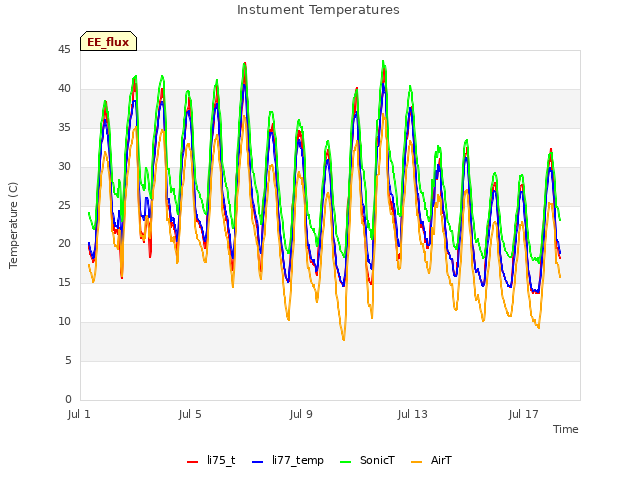This screenshot has width=640, height=480.
Task: Click the 20 y-axis tick label
Action: coord(64,244)
